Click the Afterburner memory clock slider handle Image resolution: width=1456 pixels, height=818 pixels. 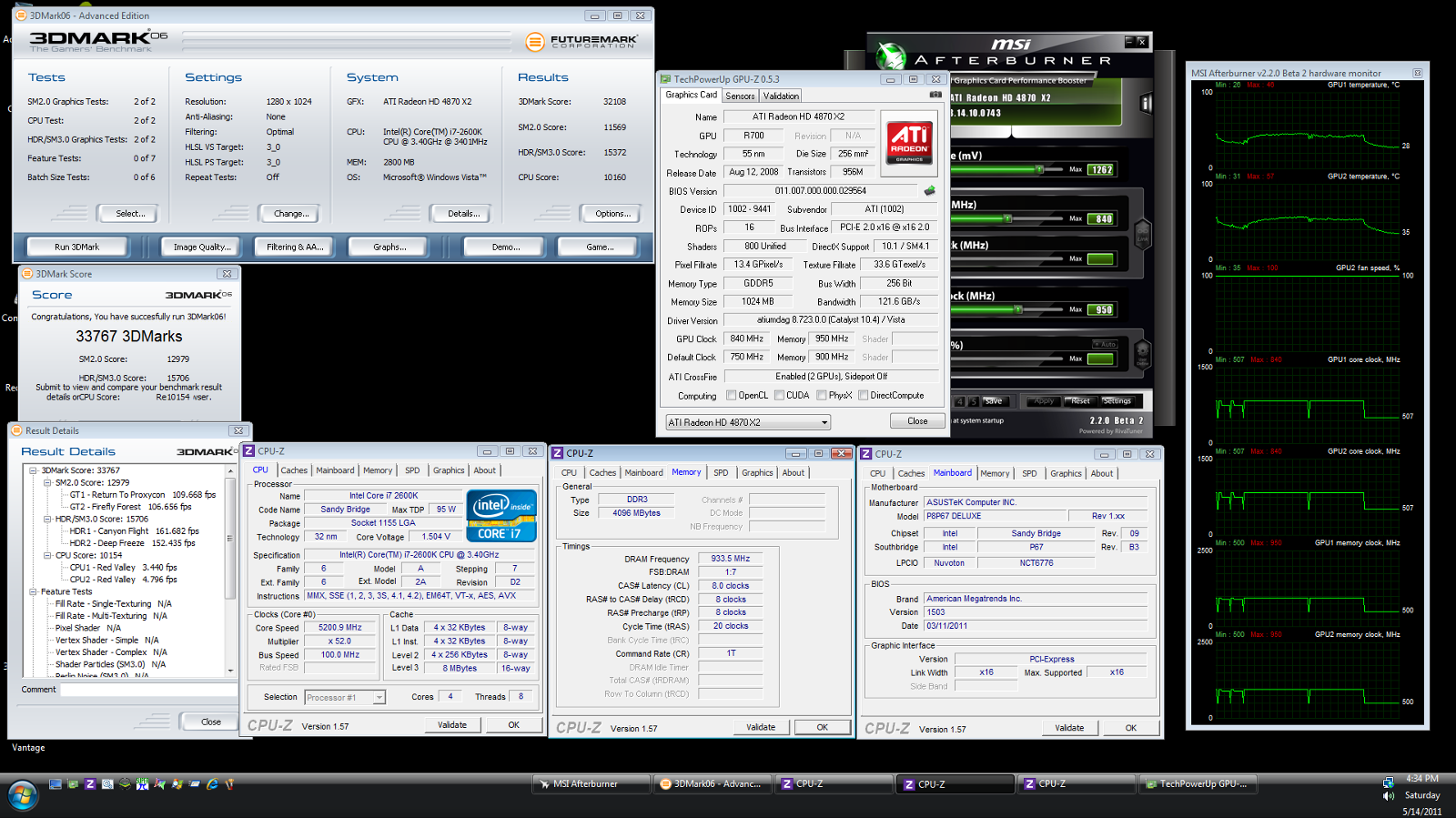(1017, 309)
